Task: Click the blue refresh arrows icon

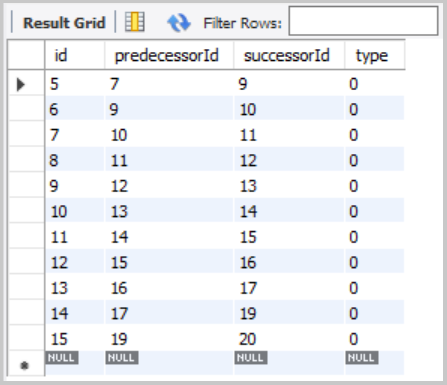Action: point(179,23)
